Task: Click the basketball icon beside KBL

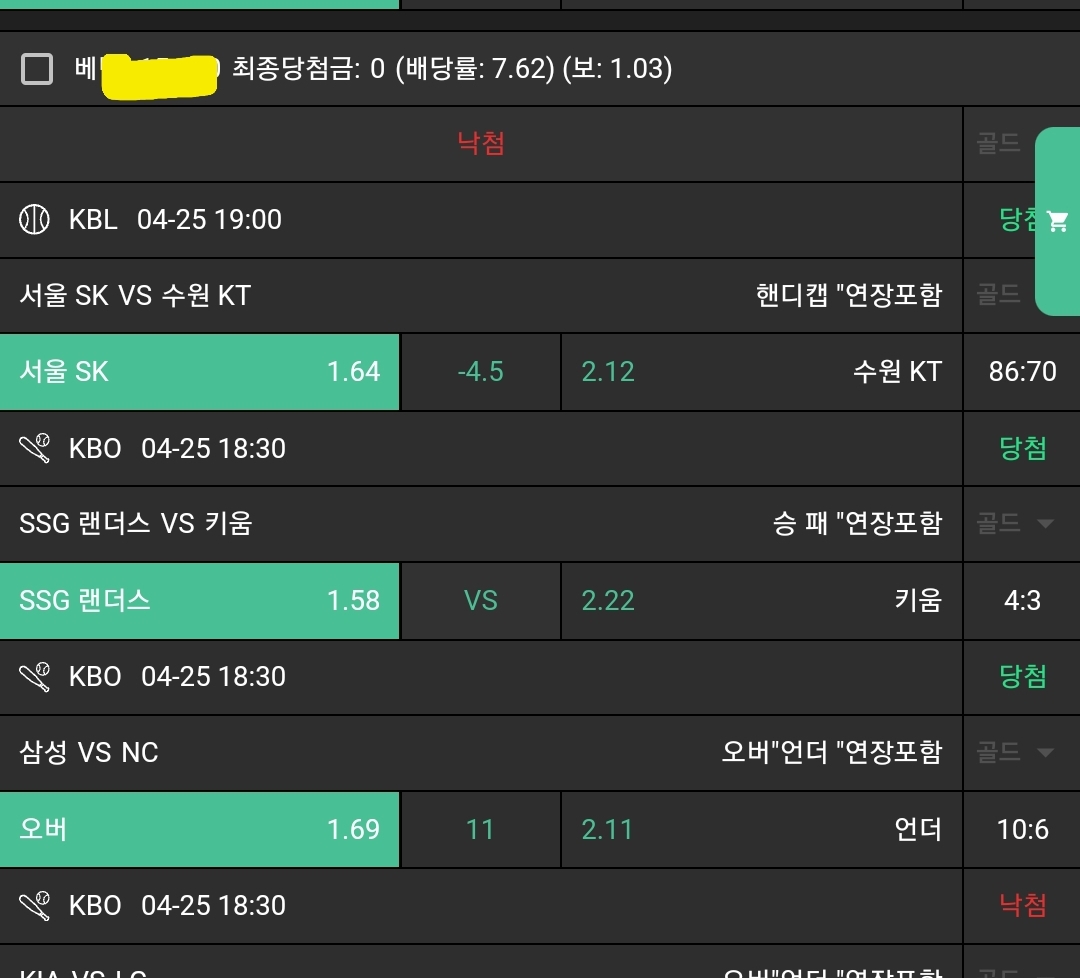Action: pyautogui.click(x=34, y=220)
